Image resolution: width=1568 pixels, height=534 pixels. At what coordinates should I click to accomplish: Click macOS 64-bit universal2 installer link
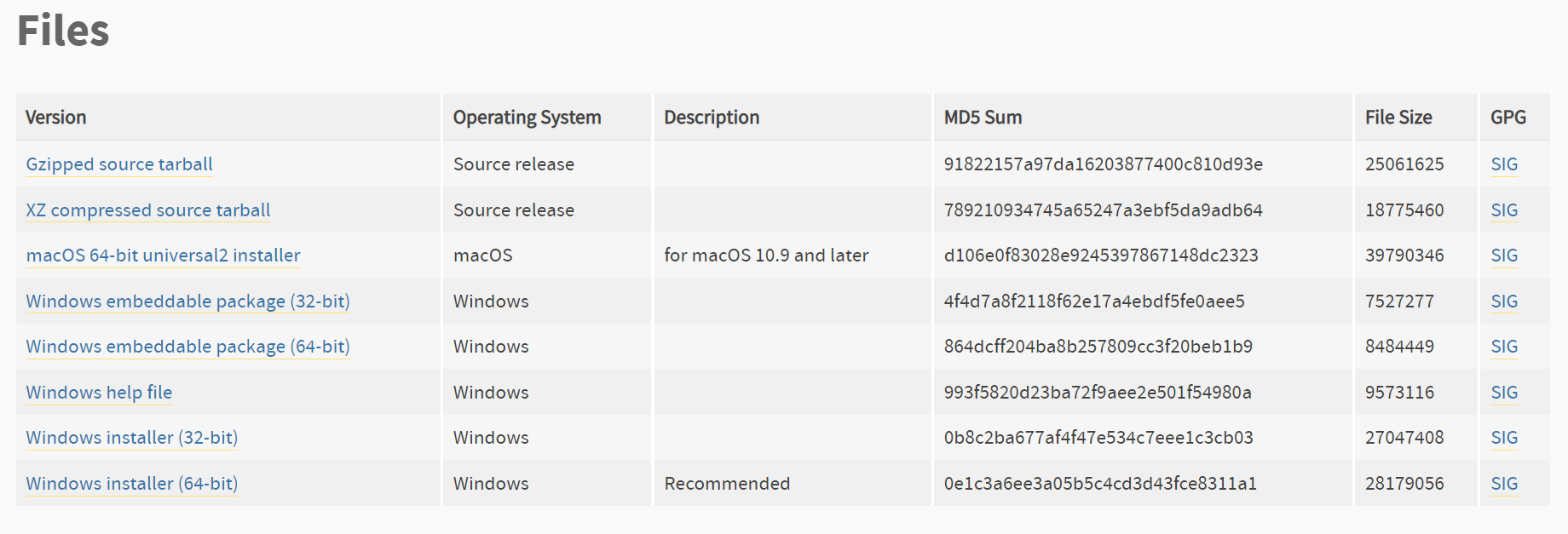[x=163, y=256]
